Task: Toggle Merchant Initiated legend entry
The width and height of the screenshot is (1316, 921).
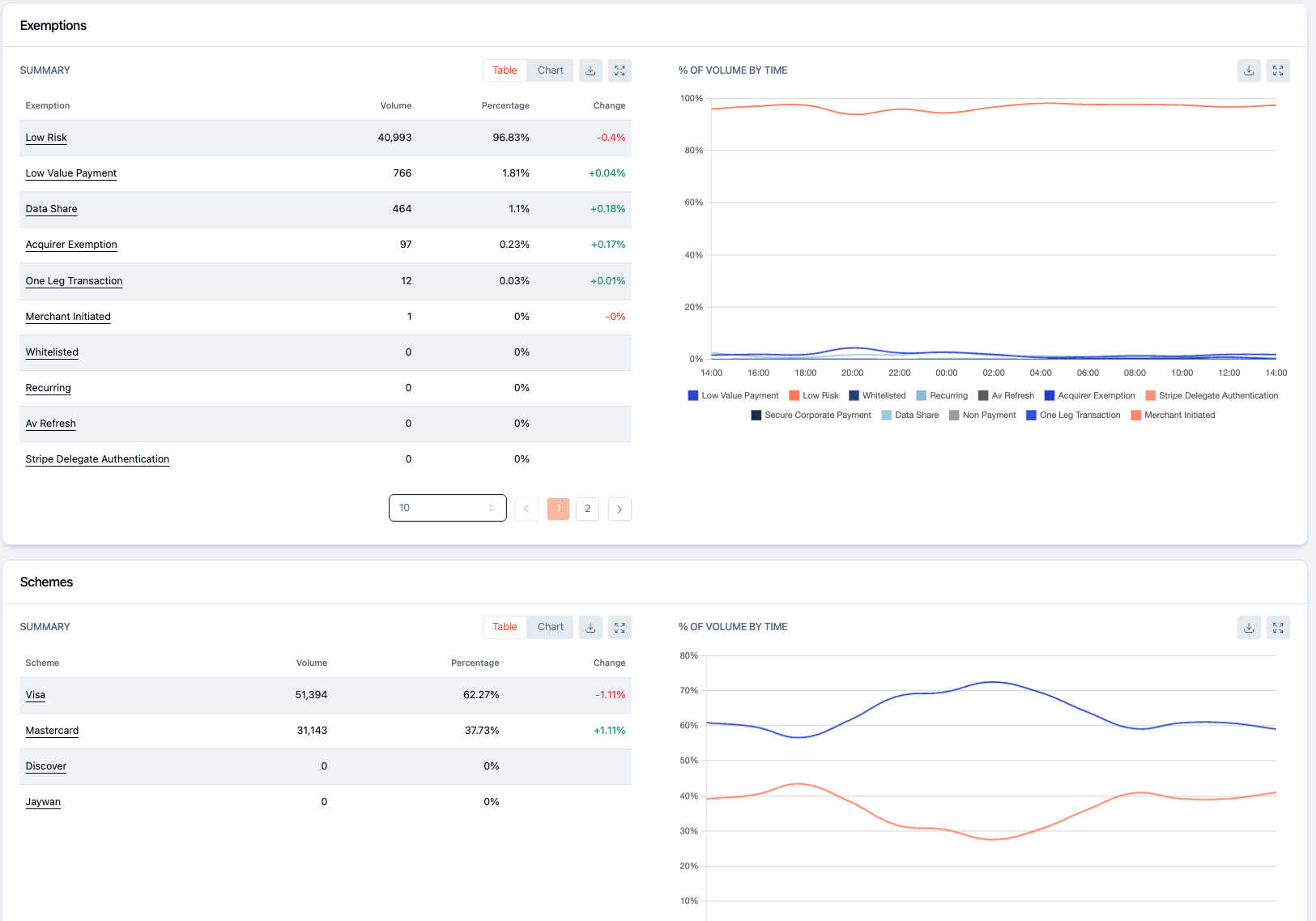Action: [1173, 415]
